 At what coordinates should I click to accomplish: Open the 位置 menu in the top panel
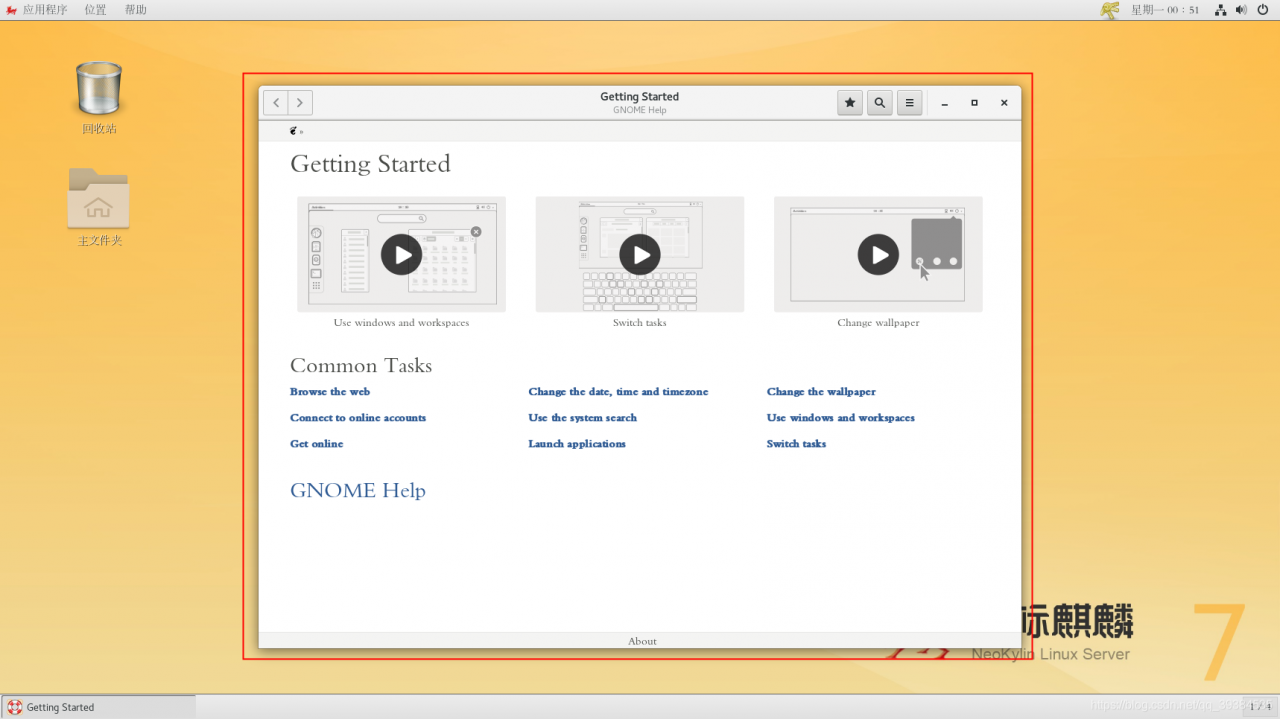tap(95, 10)
